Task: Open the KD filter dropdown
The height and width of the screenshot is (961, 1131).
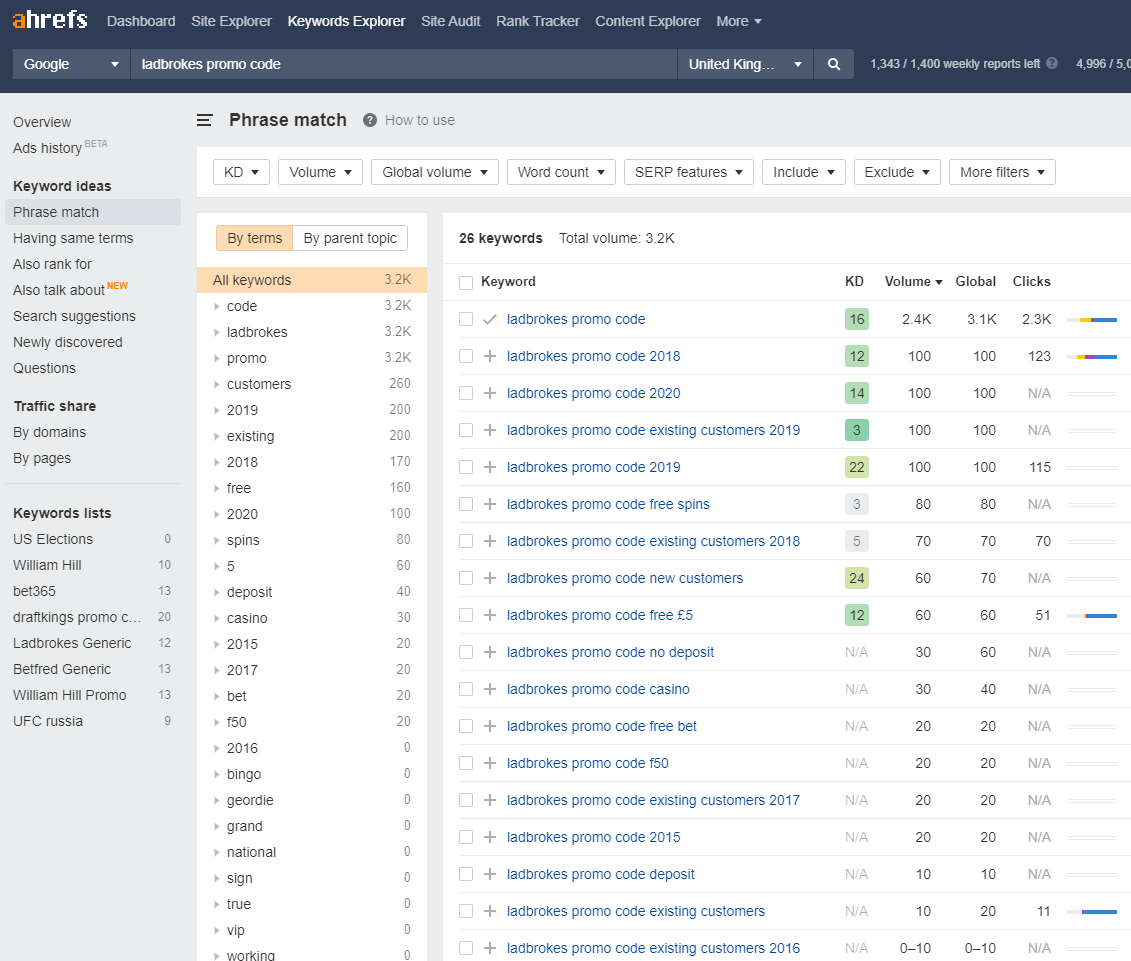Action: pyautogui.click(x=242, y=172)
